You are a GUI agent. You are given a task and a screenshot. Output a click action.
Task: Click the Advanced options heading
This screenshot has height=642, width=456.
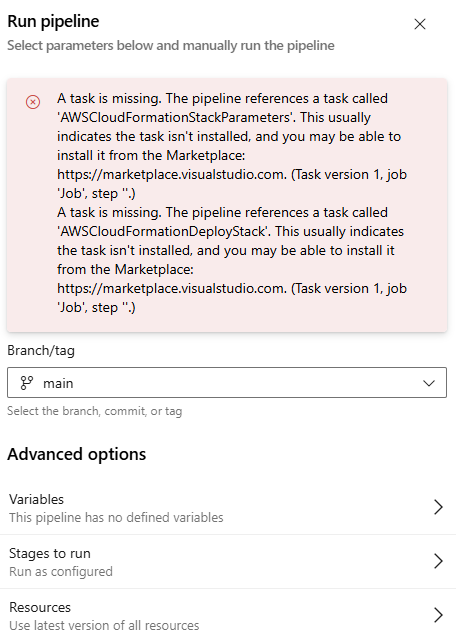(x=77, y=454)
